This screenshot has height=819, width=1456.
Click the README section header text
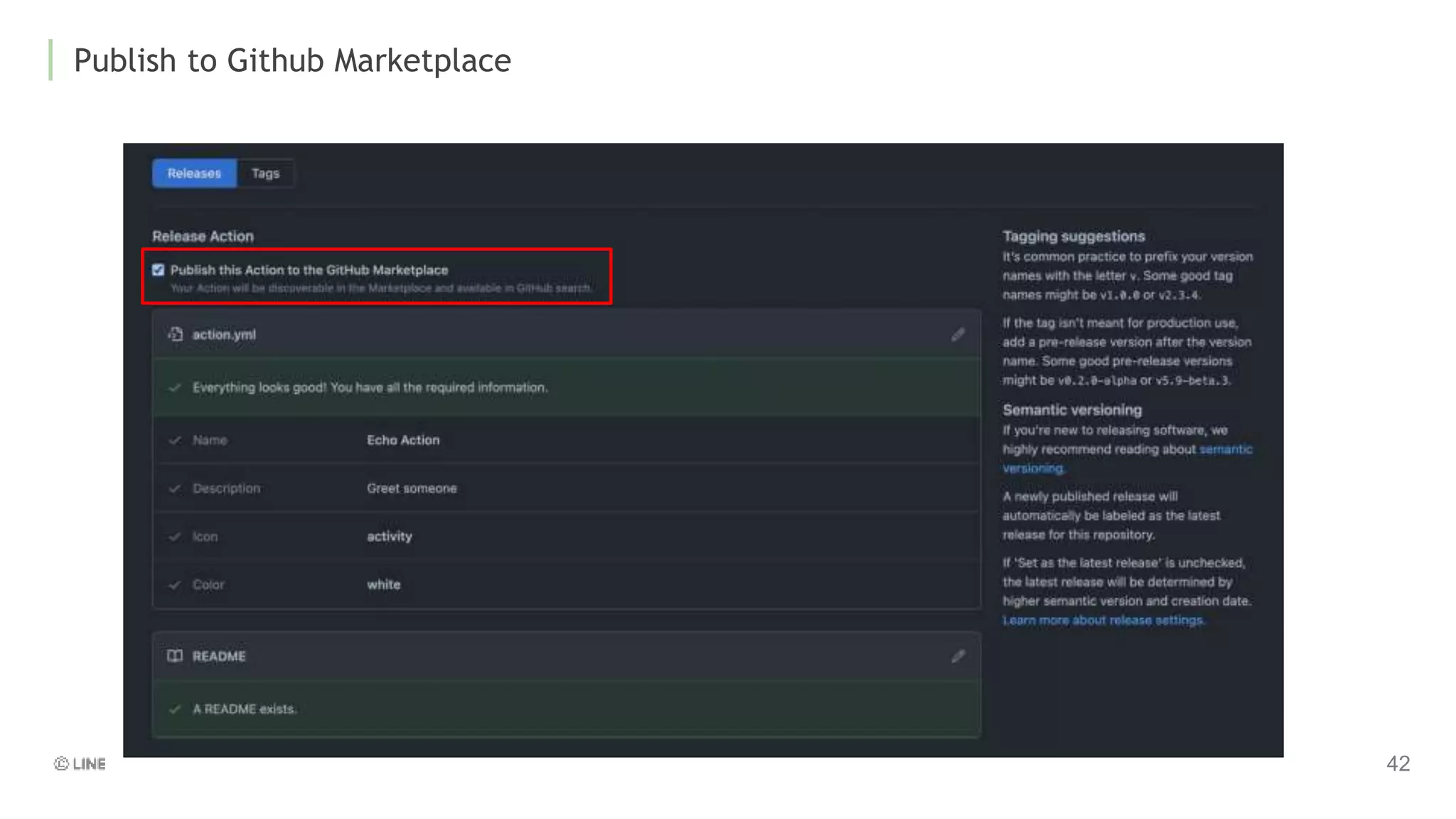point(219,657)
